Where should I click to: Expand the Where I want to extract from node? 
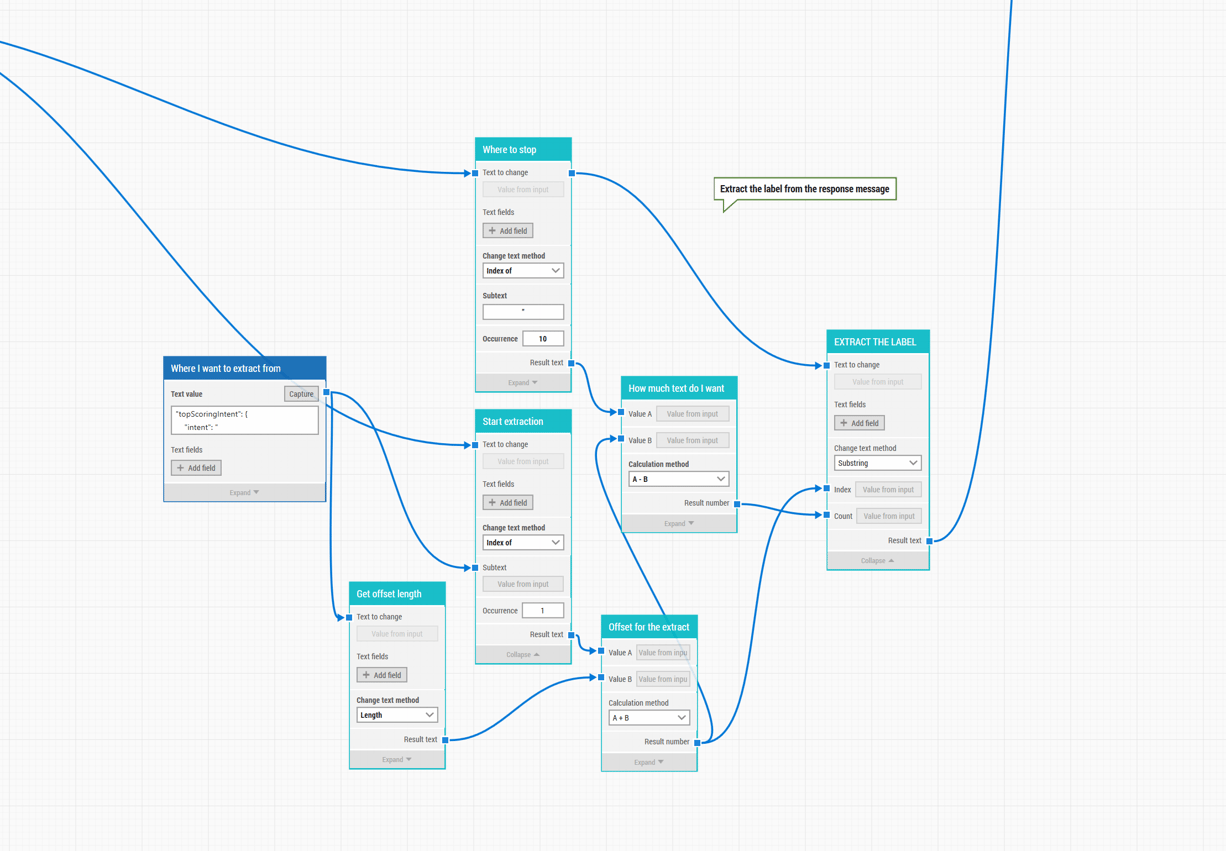245,491
